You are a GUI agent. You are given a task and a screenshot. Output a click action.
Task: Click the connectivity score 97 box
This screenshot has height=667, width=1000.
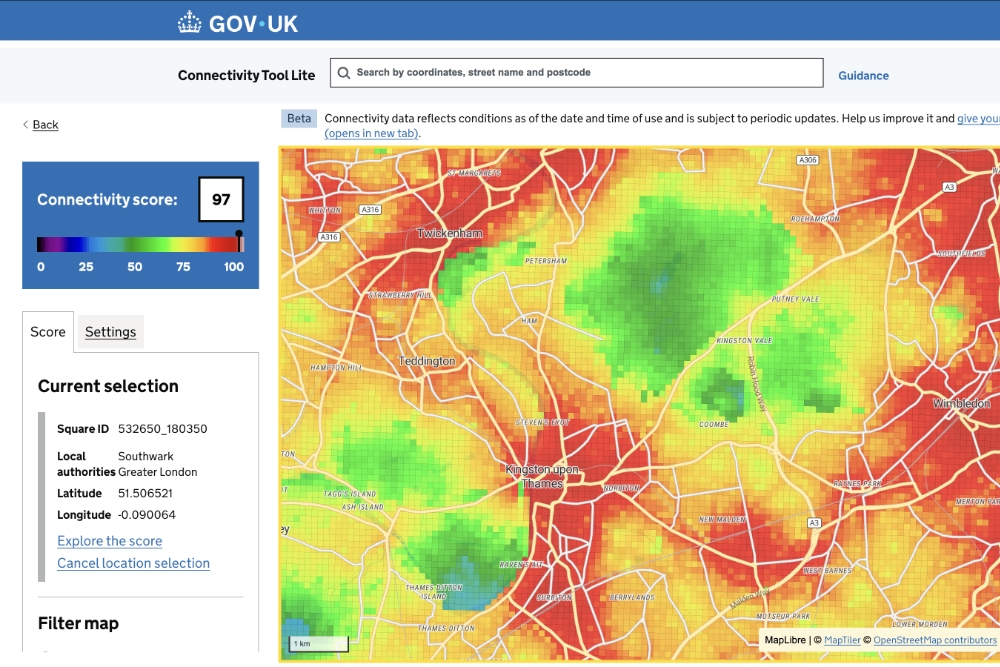point(221,199)
